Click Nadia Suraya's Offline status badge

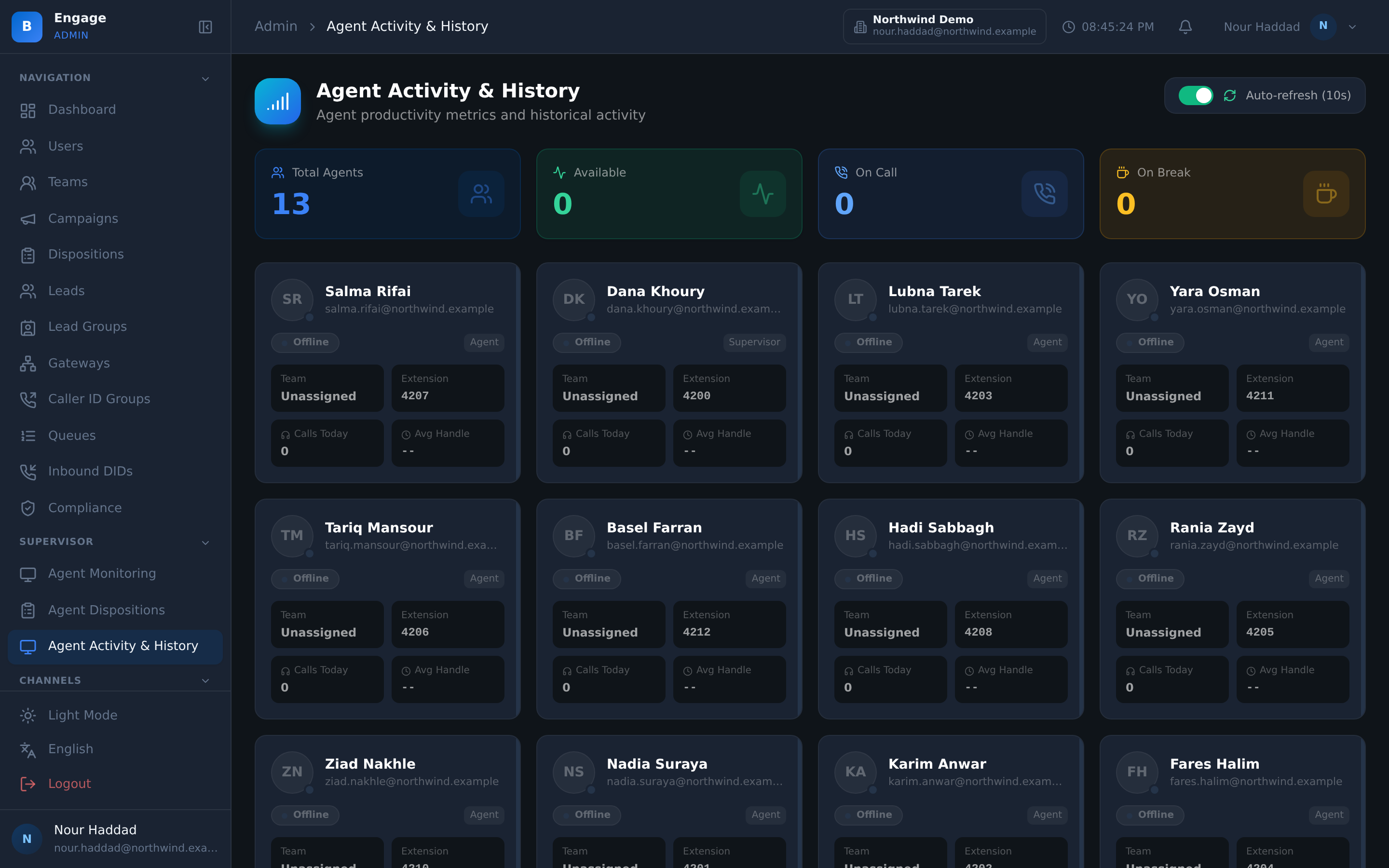(586, 814)
